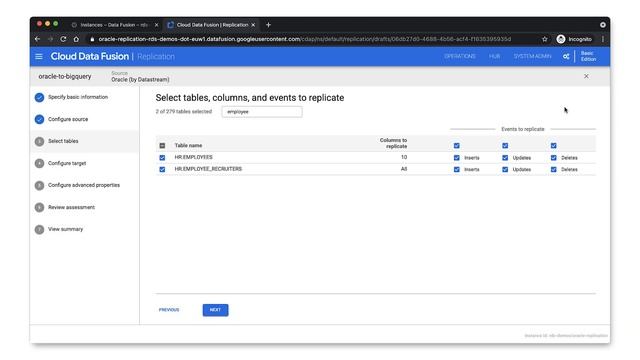640x360 pixels.
Task: Click the Columns to replicate header
Action: coord(393,143)
